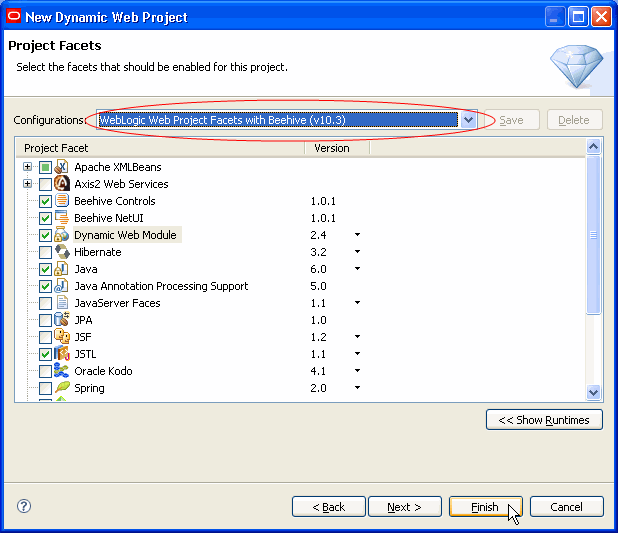Viewport: 618px width, 533px height.
Task: Toggle the Apache XMLBeans checkbox
Action: [45, 168]
